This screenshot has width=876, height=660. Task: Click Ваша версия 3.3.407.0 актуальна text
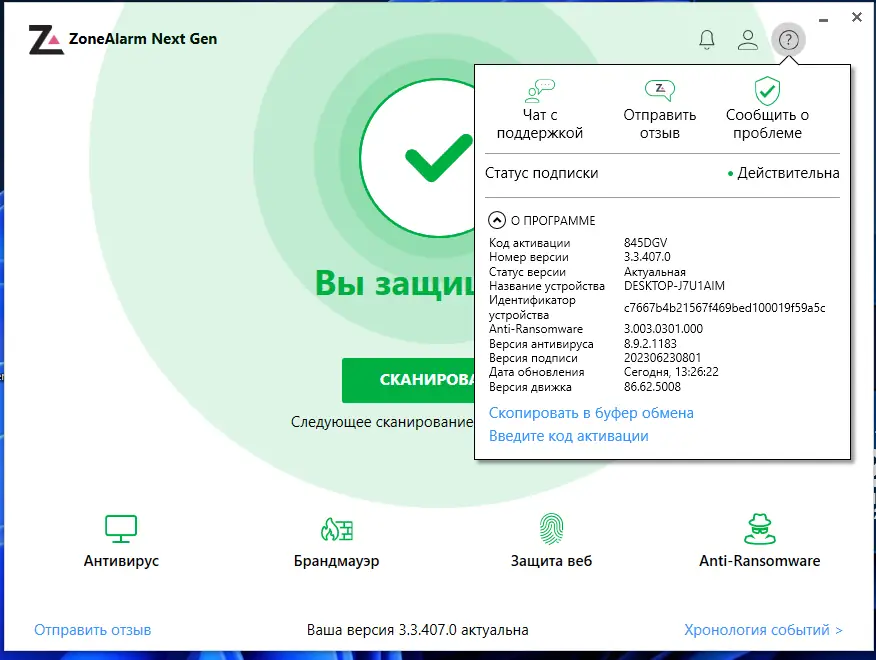417,630
